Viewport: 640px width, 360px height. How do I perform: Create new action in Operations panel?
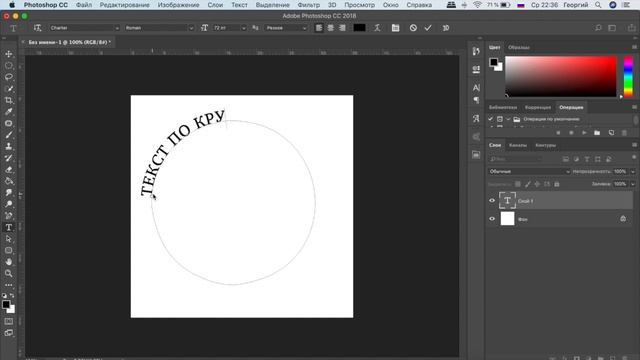611,133
